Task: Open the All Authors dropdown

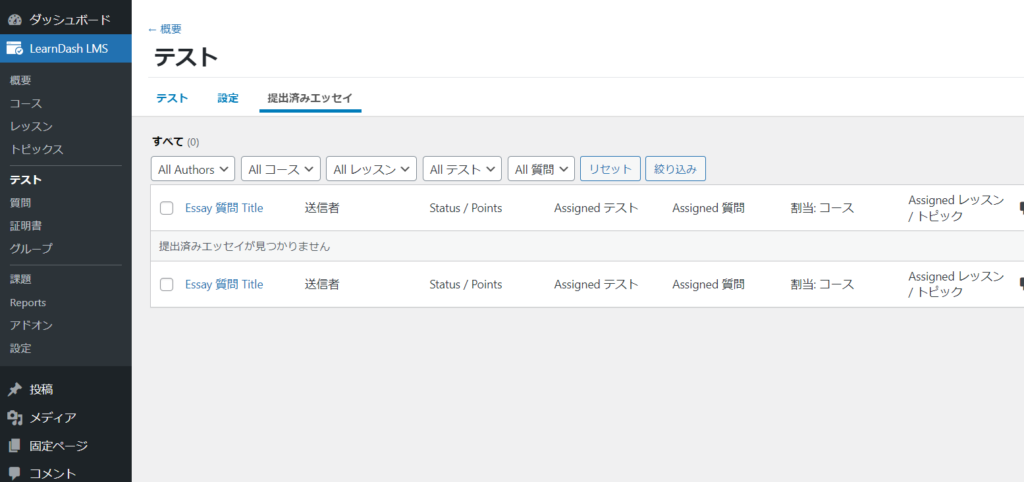Action: coord(193,169)
